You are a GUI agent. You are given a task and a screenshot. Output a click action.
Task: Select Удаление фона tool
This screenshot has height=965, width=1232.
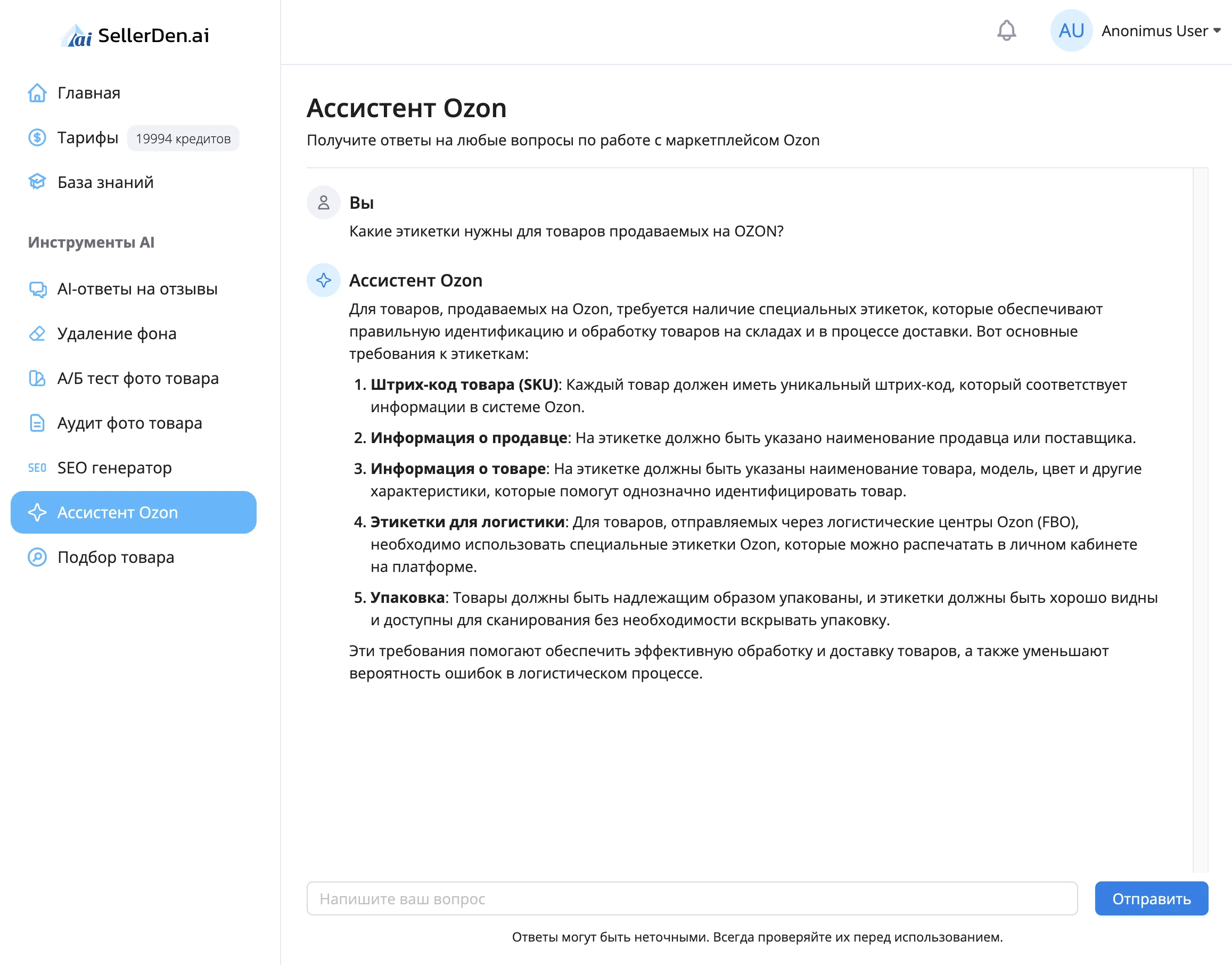[x=133, y=333]
